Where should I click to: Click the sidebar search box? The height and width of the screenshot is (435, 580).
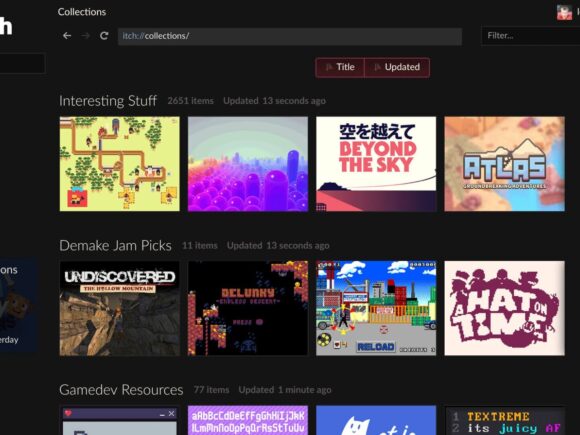click(22, 63)
